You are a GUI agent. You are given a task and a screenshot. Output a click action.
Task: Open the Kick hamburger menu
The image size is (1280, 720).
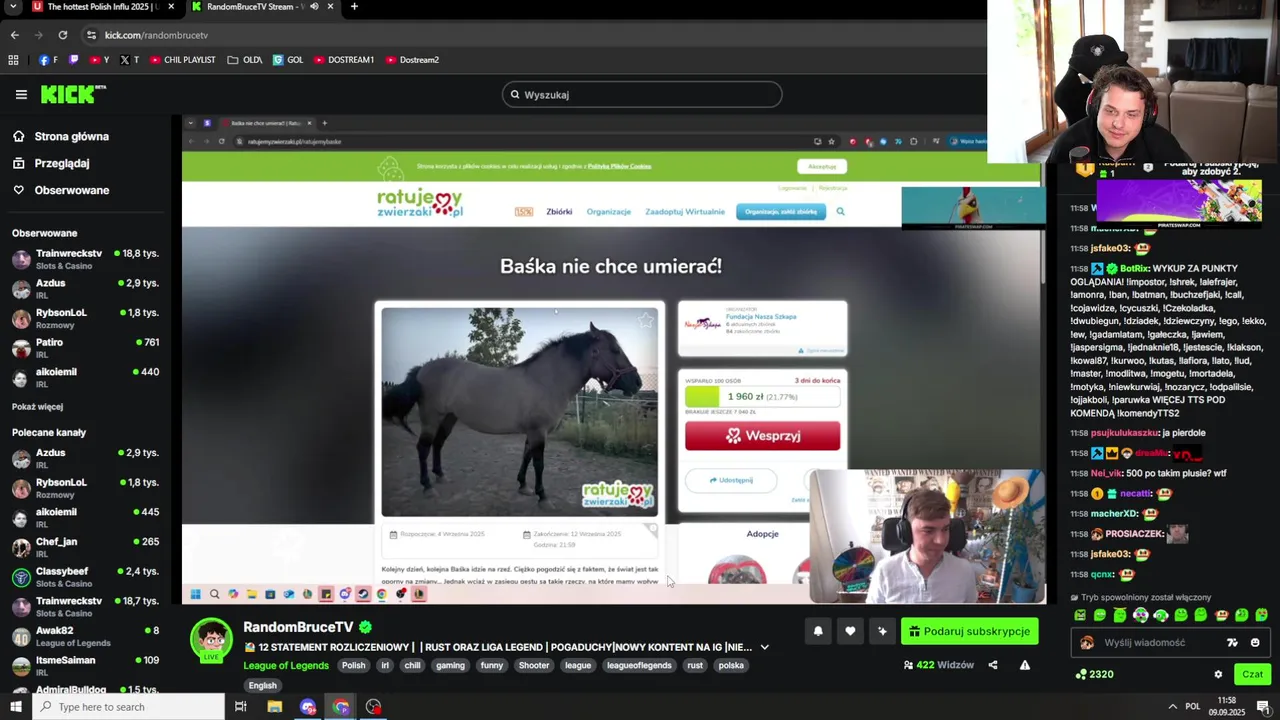pos(21,95)
